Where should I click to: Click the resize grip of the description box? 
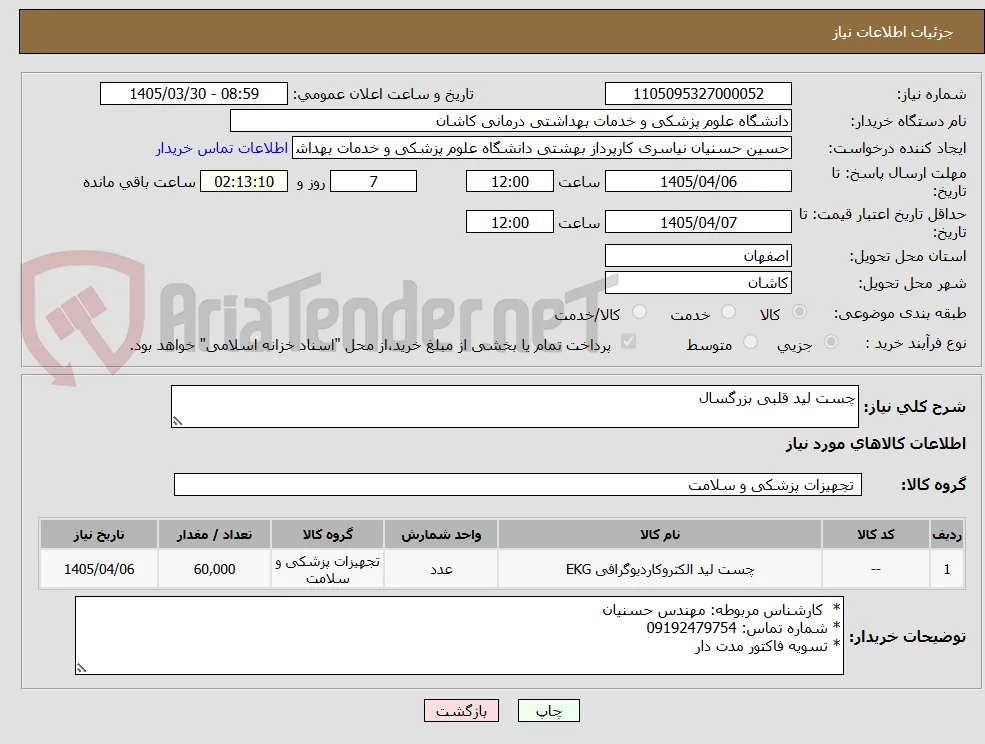177,422
